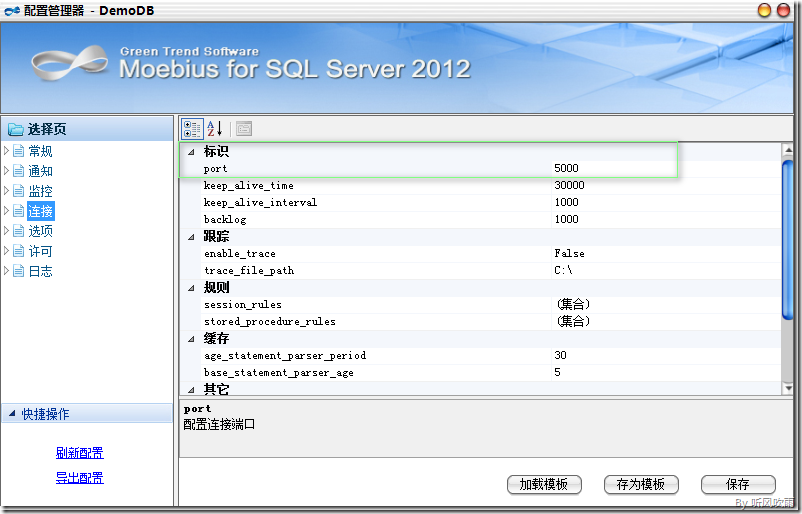The image size is (802, 514).
Task: Click the page icon next to 通知
Action: pos(18,171)
